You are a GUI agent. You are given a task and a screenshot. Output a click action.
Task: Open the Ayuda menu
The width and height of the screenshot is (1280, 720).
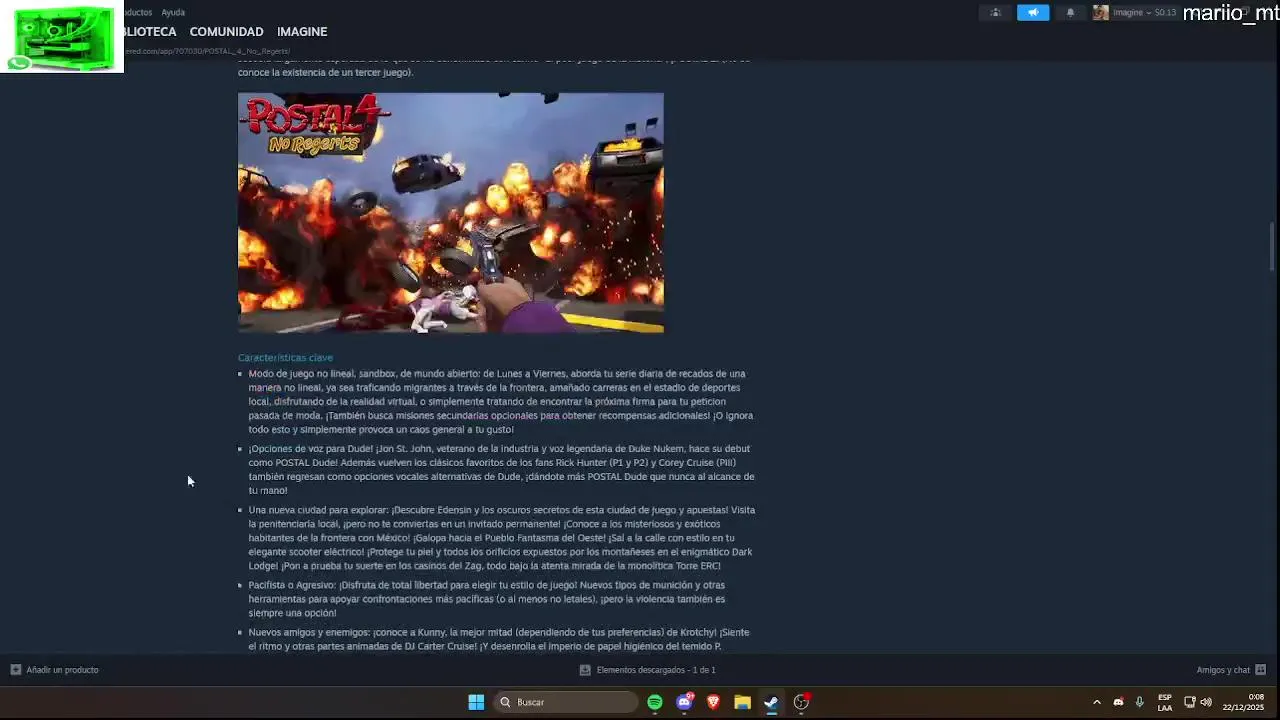tap(173, 13)
